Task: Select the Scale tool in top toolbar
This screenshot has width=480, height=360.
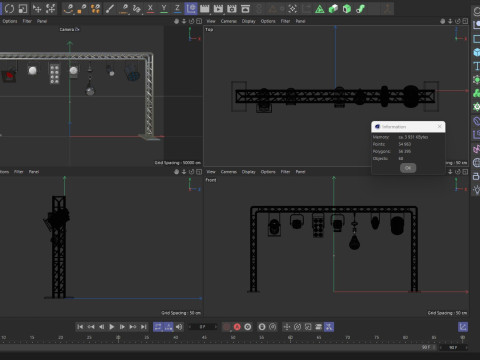Action: point(23,9)
